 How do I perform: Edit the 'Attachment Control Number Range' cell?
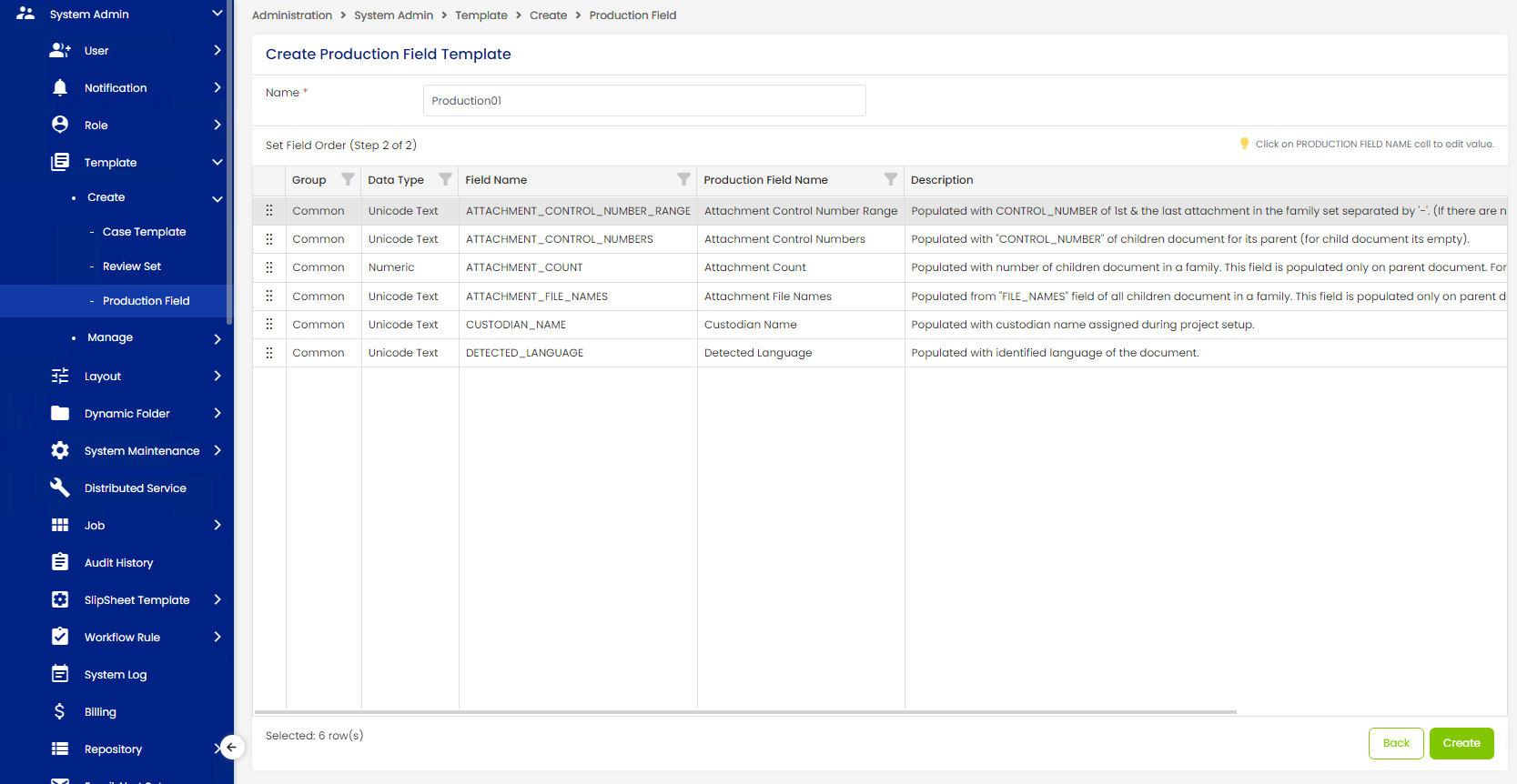point(801,210)
